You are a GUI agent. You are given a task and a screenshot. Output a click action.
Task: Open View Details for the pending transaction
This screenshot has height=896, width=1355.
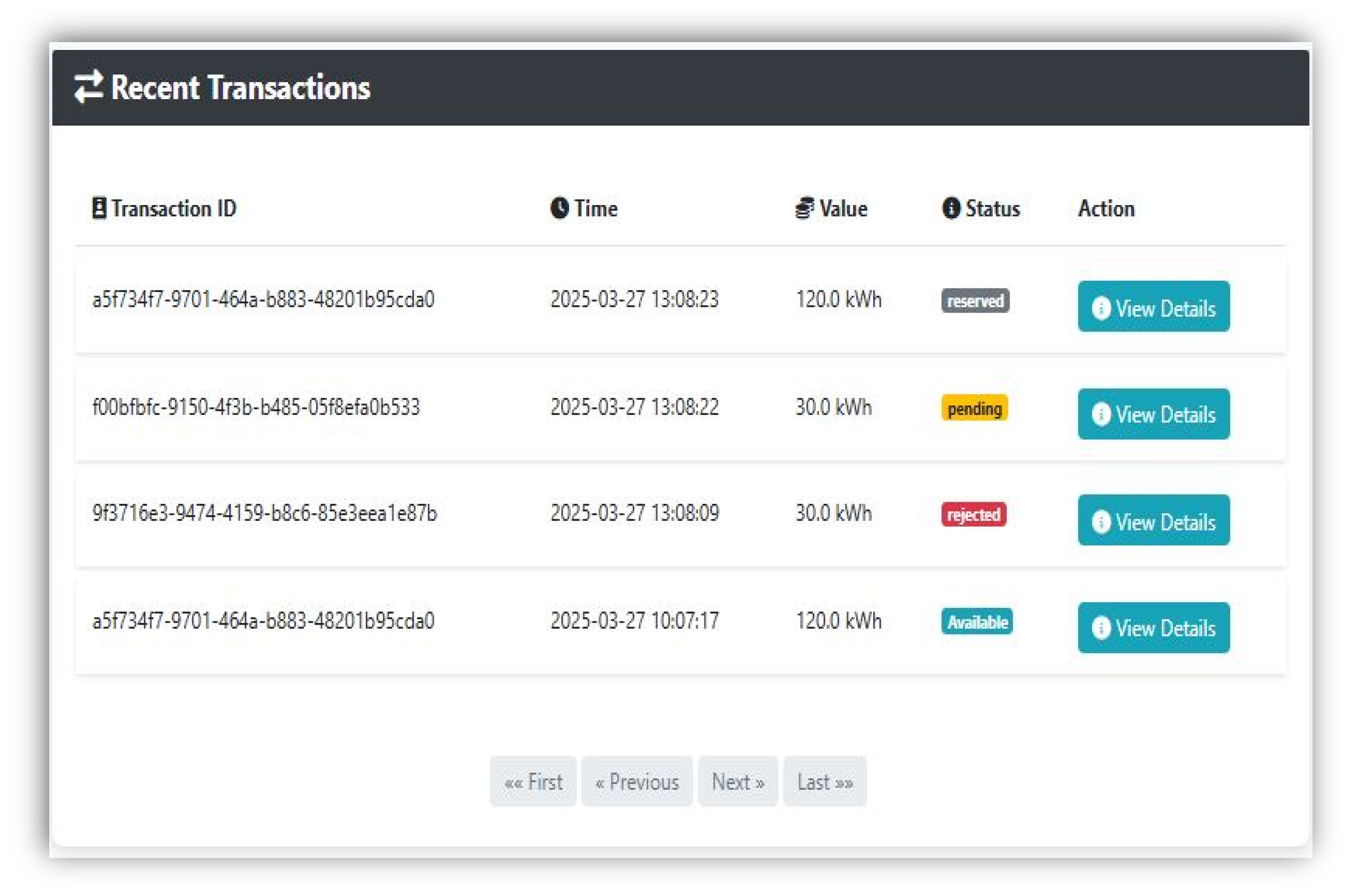click(1153, 414)
